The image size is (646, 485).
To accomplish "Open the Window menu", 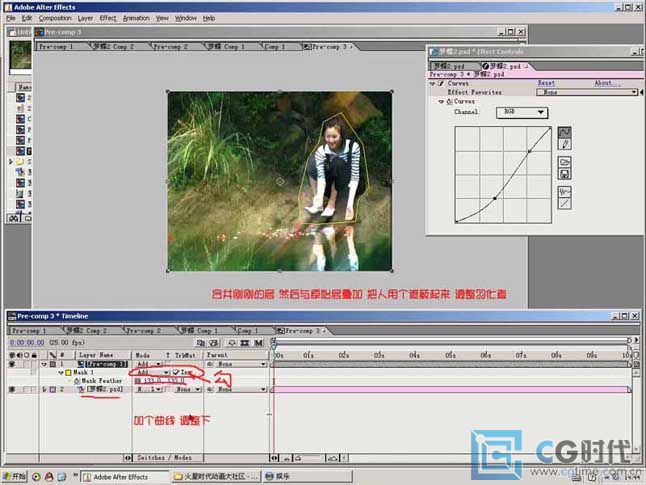I will [x=186, y=18].
